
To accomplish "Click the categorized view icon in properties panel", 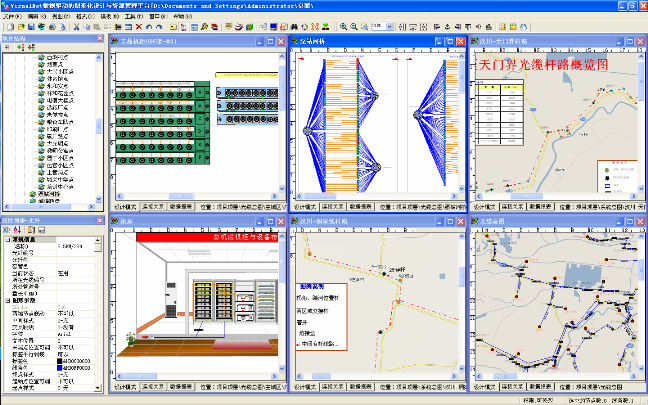I will click(x=6, y=228).
